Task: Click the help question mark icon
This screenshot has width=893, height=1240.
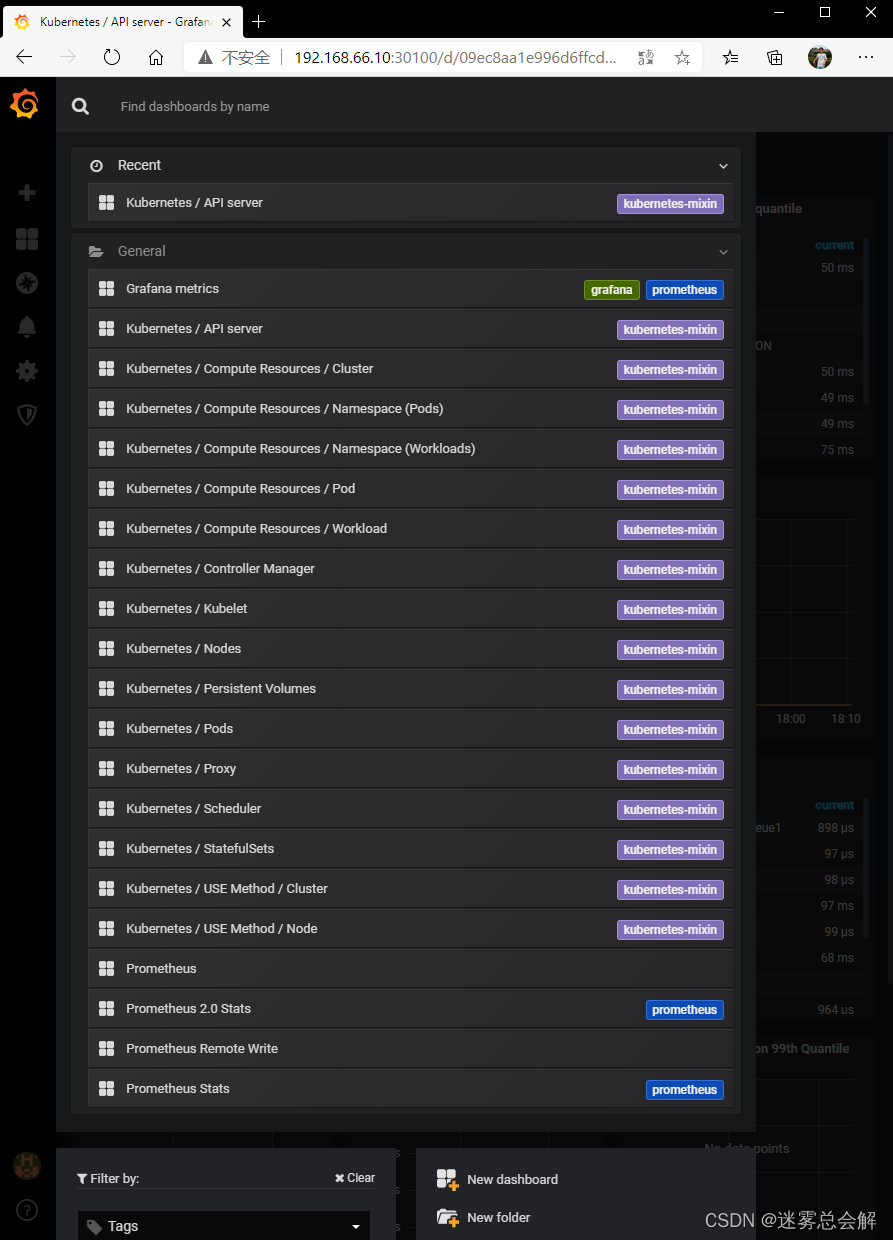Action: point(27,1209)
